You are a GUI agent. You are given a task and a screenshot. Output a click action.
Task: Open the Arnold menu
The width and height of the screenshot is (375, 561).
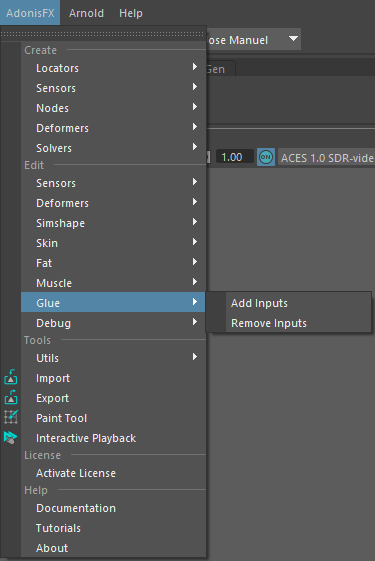coord(86,13)
